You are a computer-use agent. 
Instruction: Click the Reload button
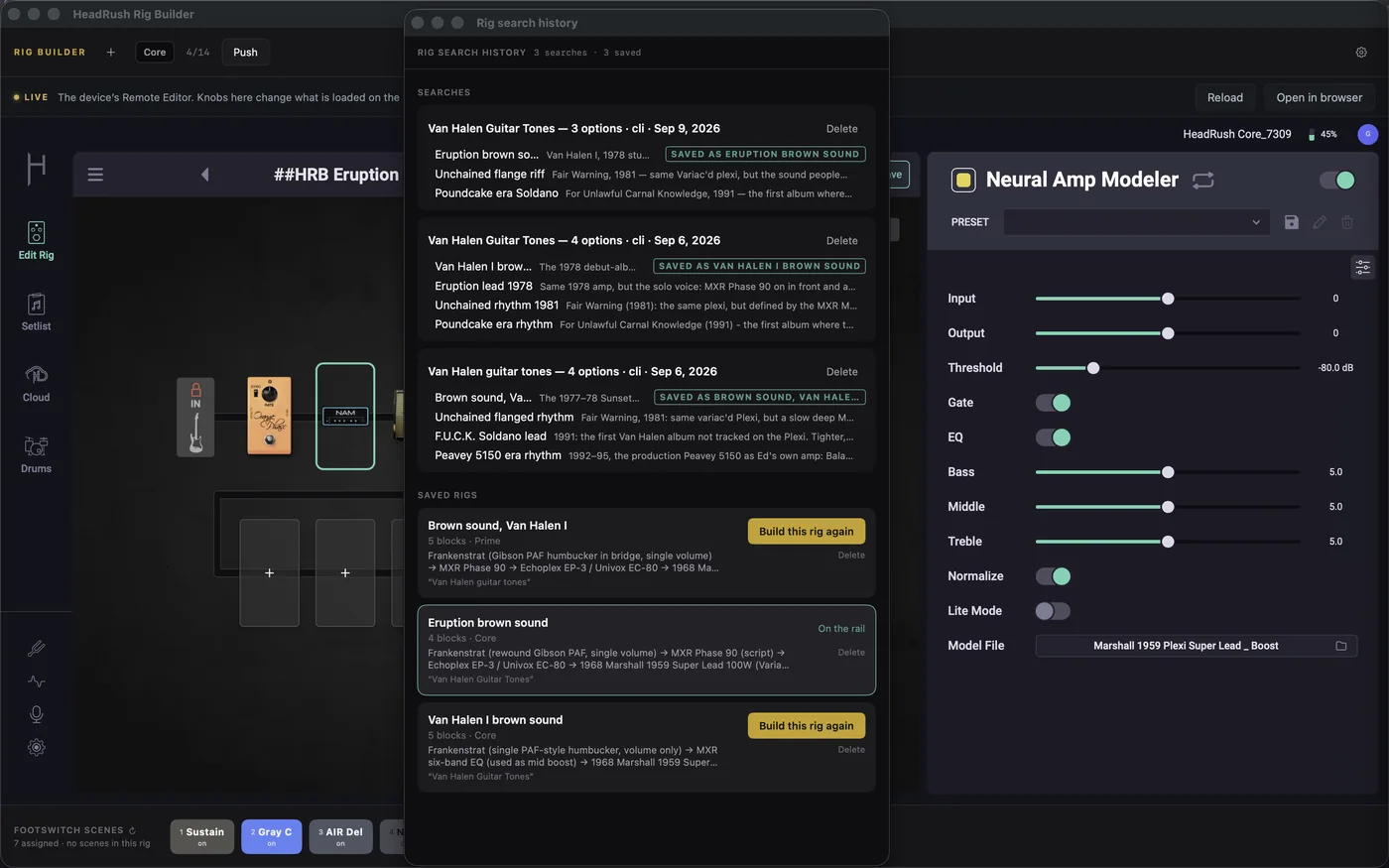(1225, 97)
